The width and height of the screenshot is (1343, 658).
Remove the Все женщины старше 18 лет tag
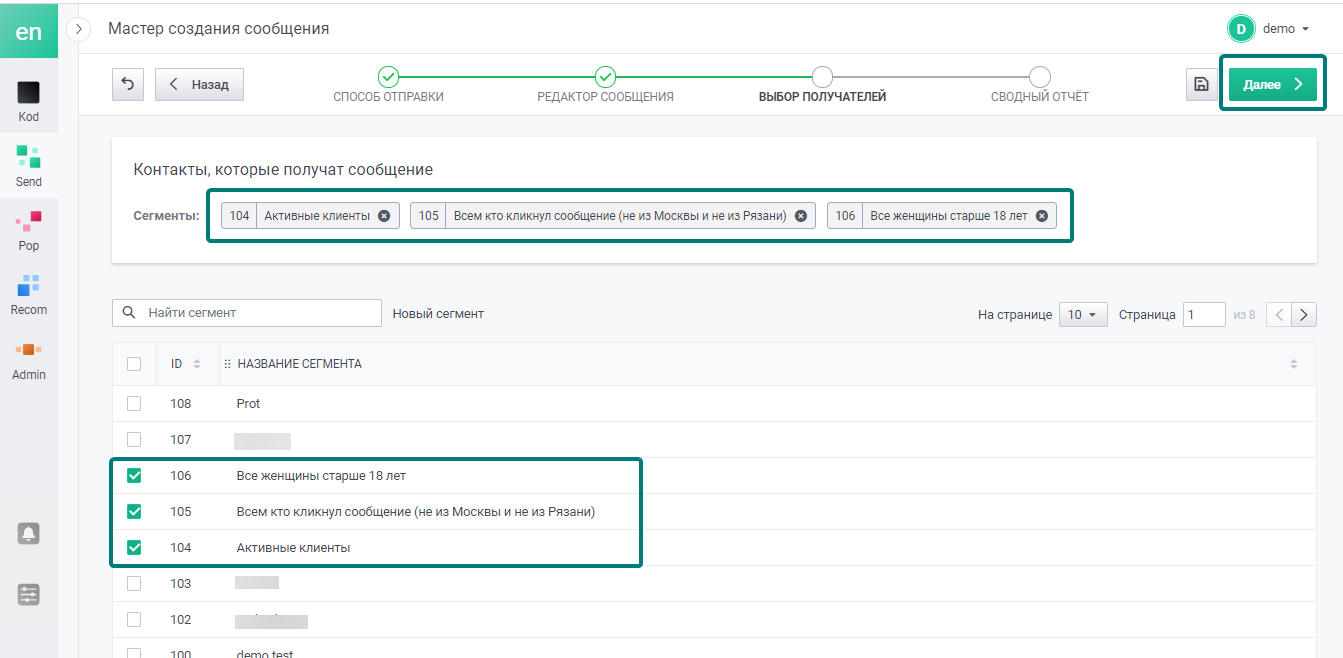[x=1041, y=216]
